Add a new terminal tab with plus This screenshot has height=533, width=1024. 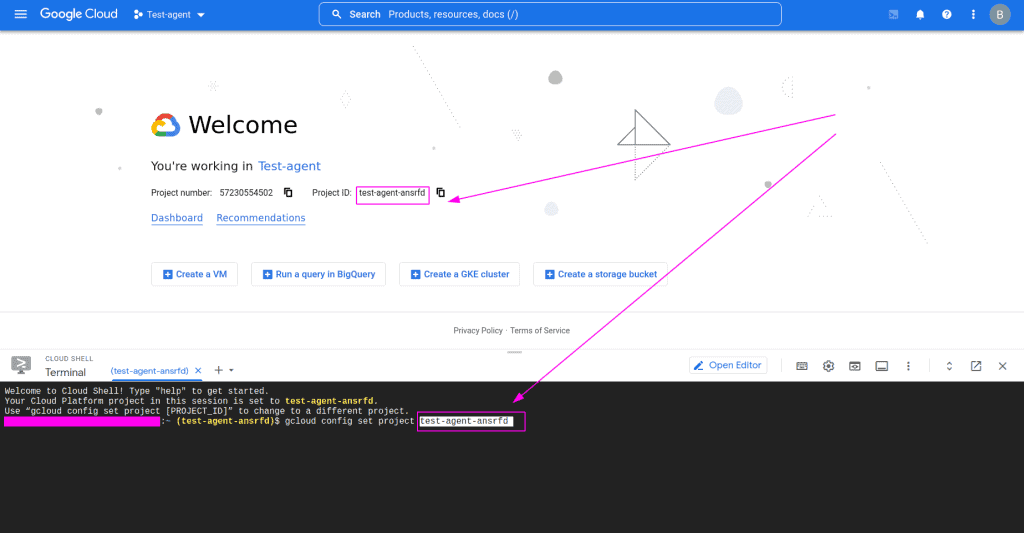(x=219, y=370)
